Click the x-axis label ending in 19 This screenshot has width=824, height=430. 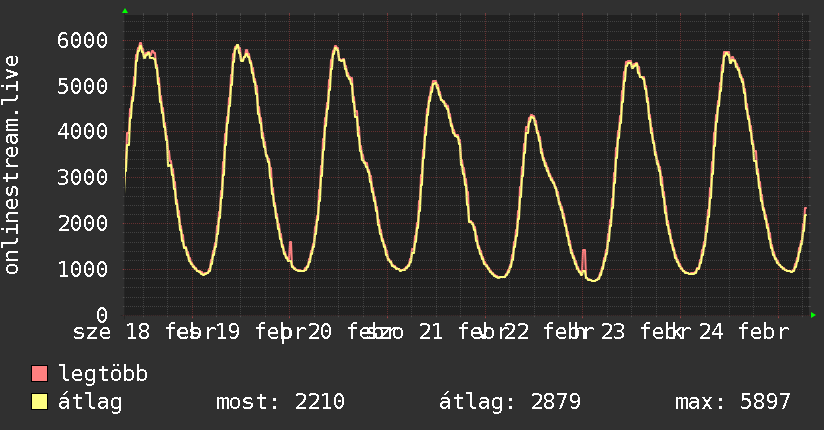pyautogui.click(x=203, y=332)
